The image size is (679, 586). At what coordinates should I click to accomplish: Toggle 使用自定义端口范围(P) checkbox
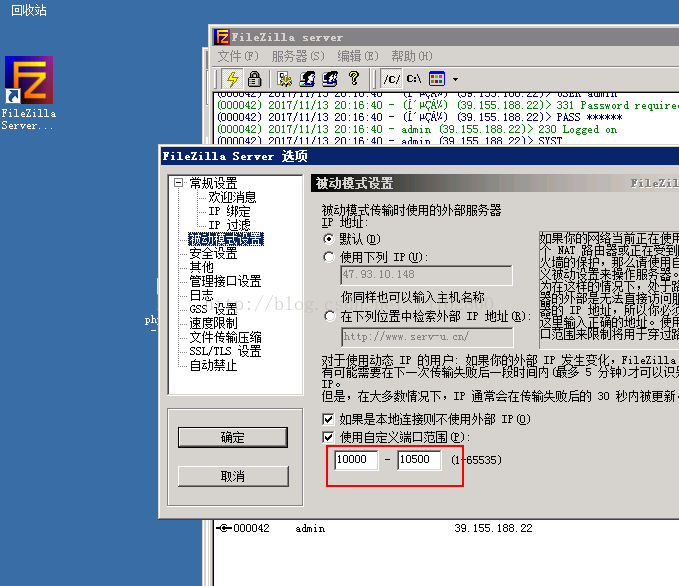328,437
